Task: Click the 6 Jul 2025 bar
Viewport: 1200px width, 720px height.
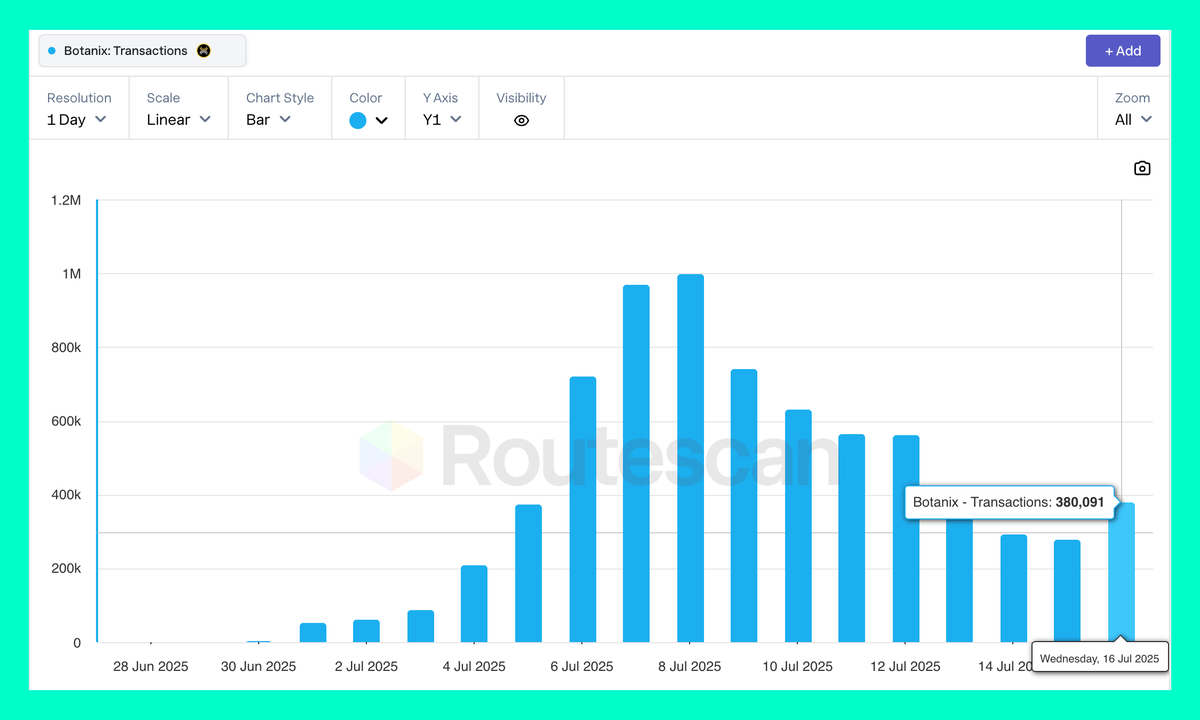Action: click(x=582, y=510)
